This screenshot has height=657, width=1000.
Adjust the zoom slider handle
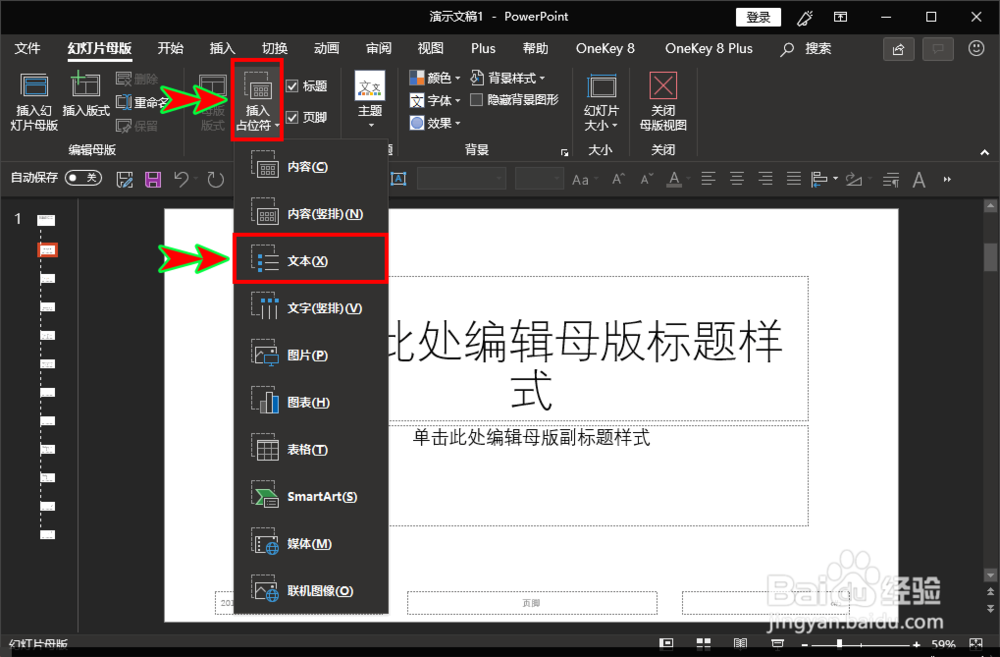click(x=839, y=644)
